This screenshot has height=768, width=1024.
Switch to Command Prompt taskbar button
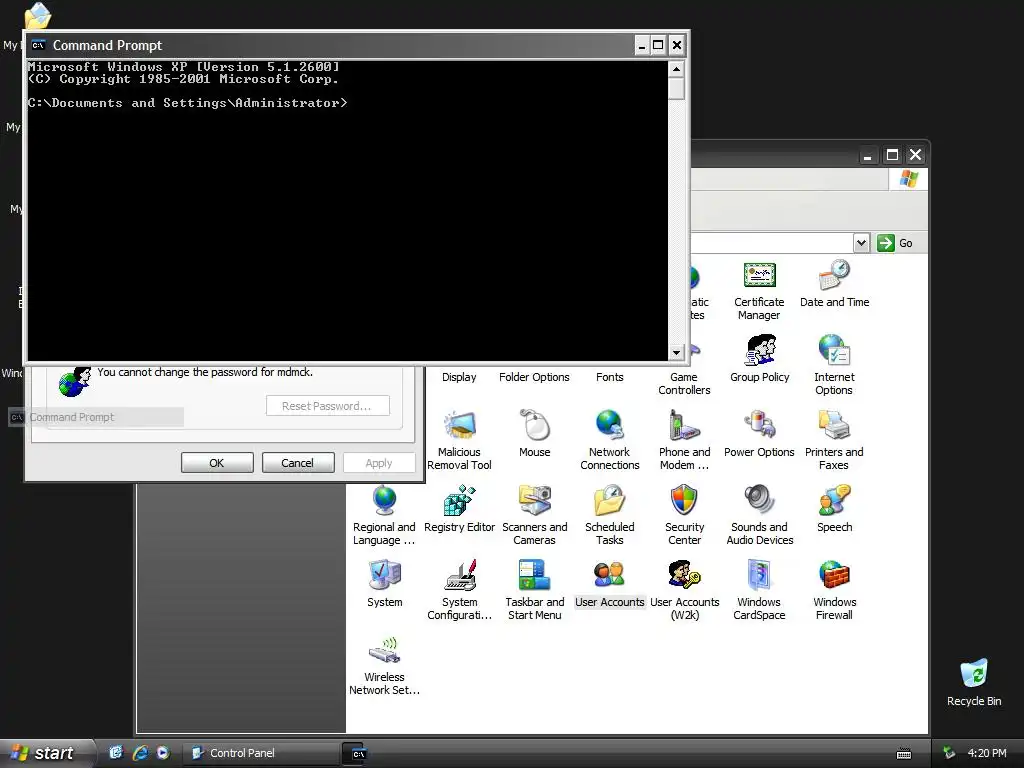(357, 753)
